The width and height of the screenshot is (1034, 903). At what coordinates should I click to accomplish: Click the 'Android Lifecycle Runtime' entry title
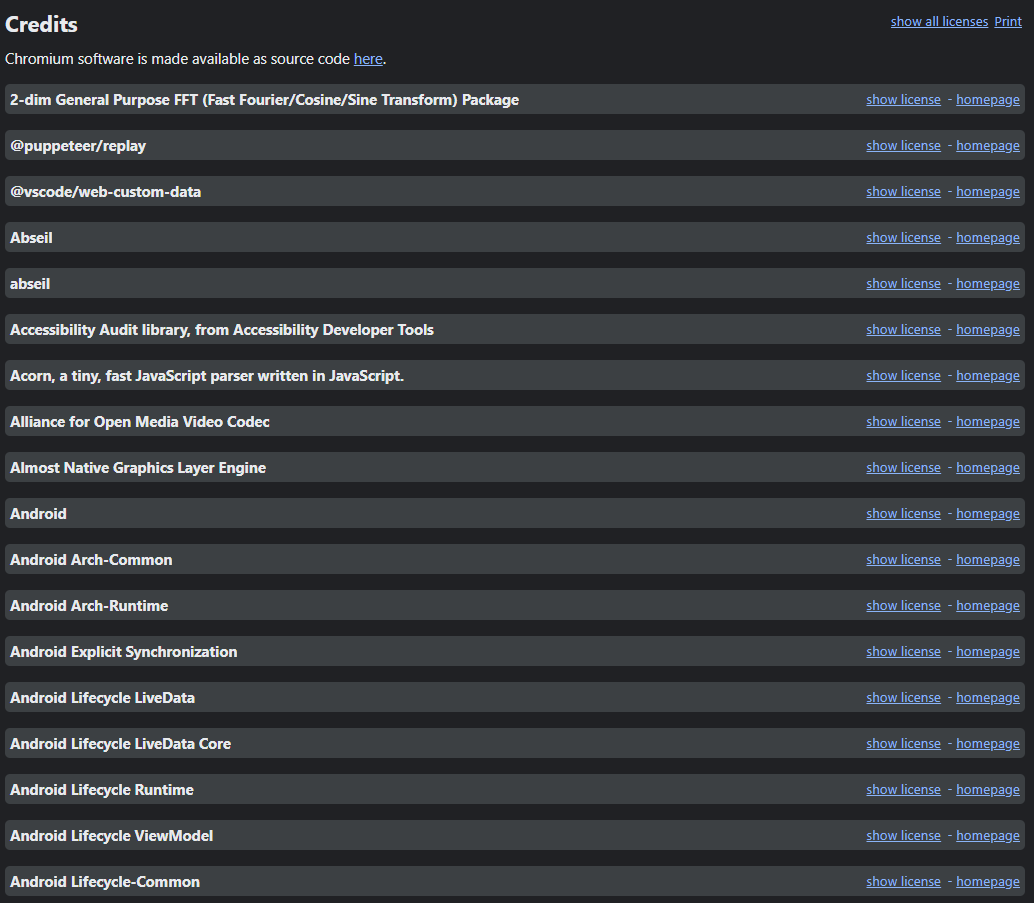[102, 790]
